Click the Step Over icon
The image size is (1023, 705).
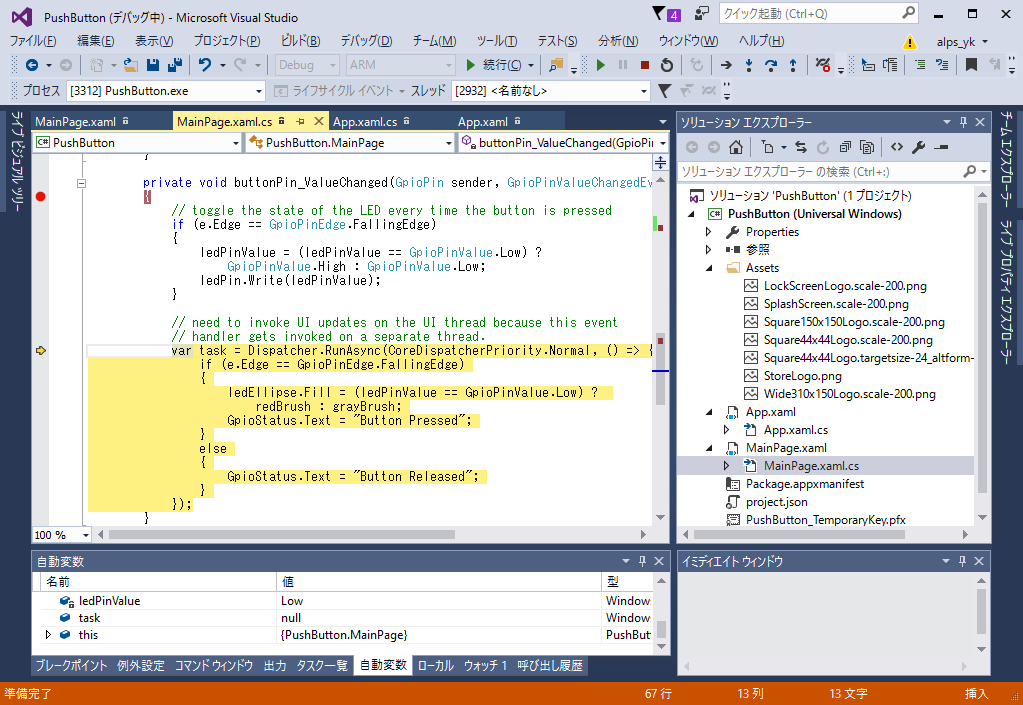771,65
